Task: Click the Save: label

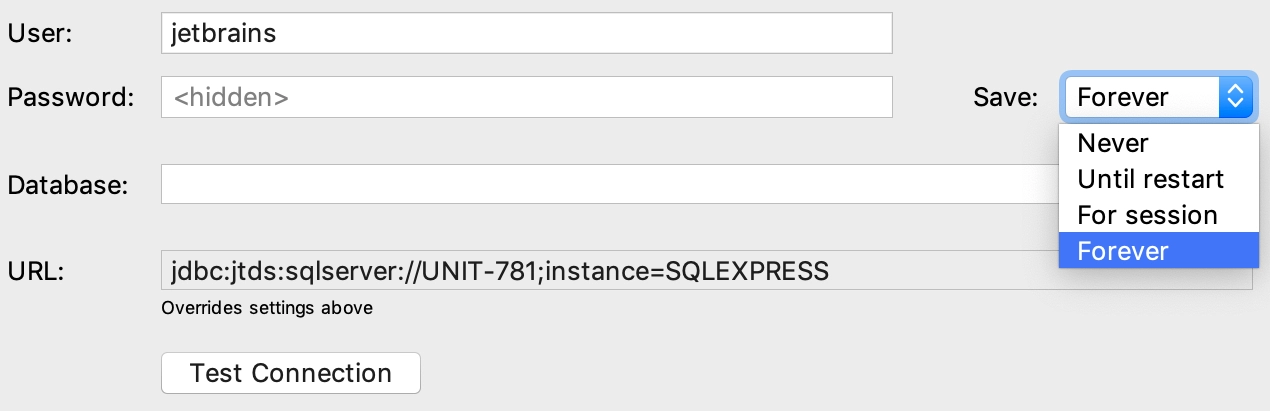Action: 1006,97
